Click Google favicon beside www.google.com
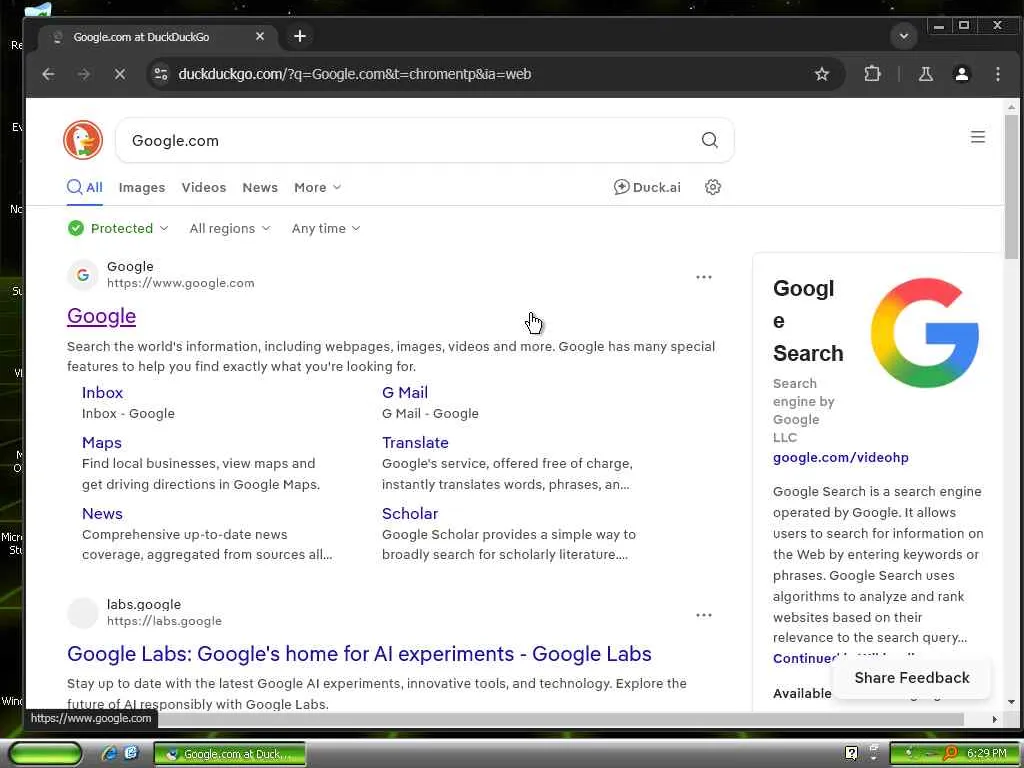Image resolution: width=1024 pixels, height=768 pixels. (x=83, y=275)
